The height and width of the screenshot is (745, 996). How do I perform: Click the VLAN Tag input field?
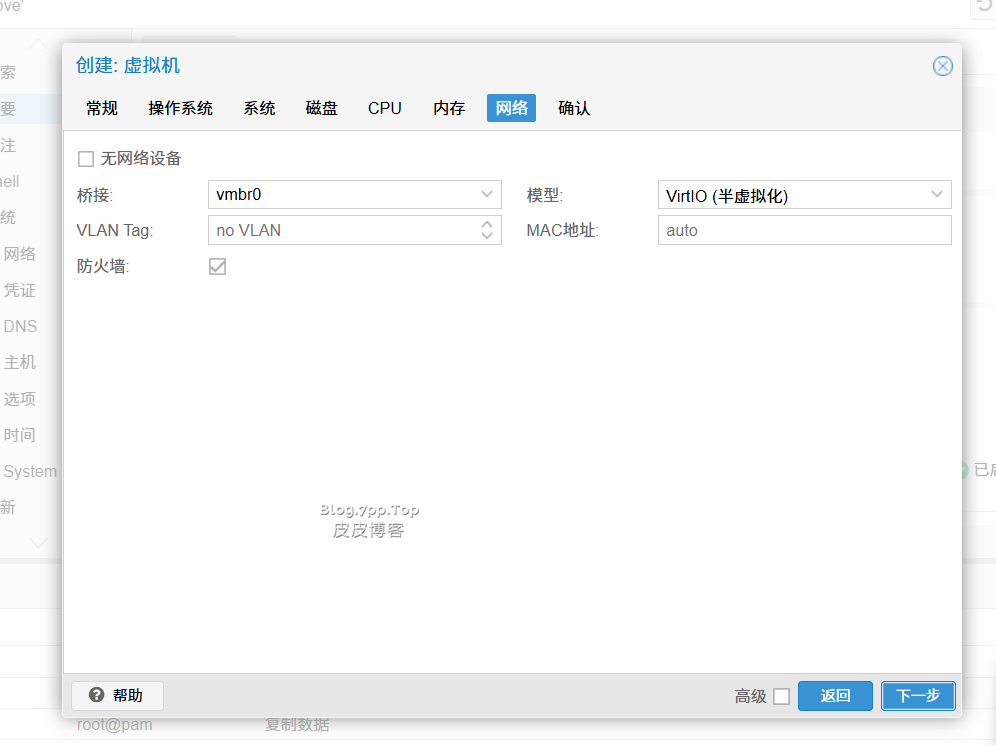tap(342, 230)
